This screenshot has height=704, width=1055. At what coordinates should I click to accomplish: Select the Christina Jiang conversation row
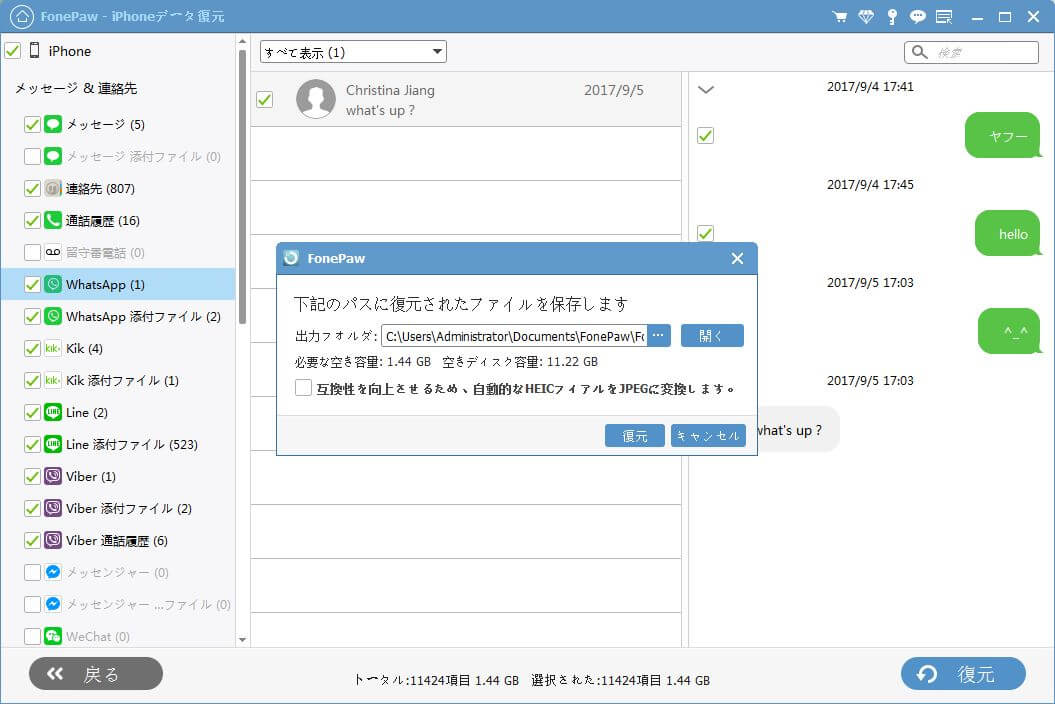[466, 99]
